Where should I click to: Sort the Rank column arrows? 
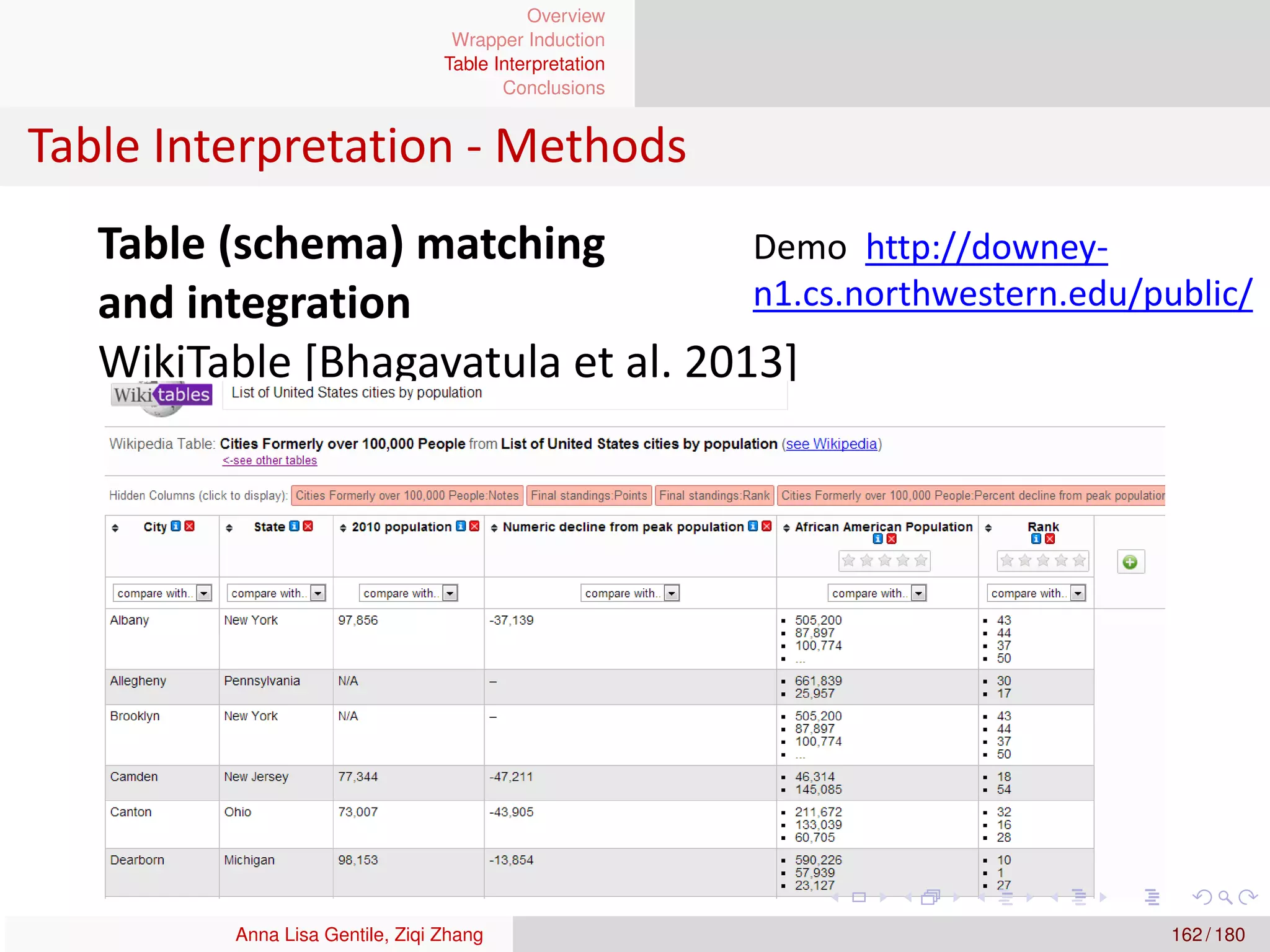click(988, 528)
